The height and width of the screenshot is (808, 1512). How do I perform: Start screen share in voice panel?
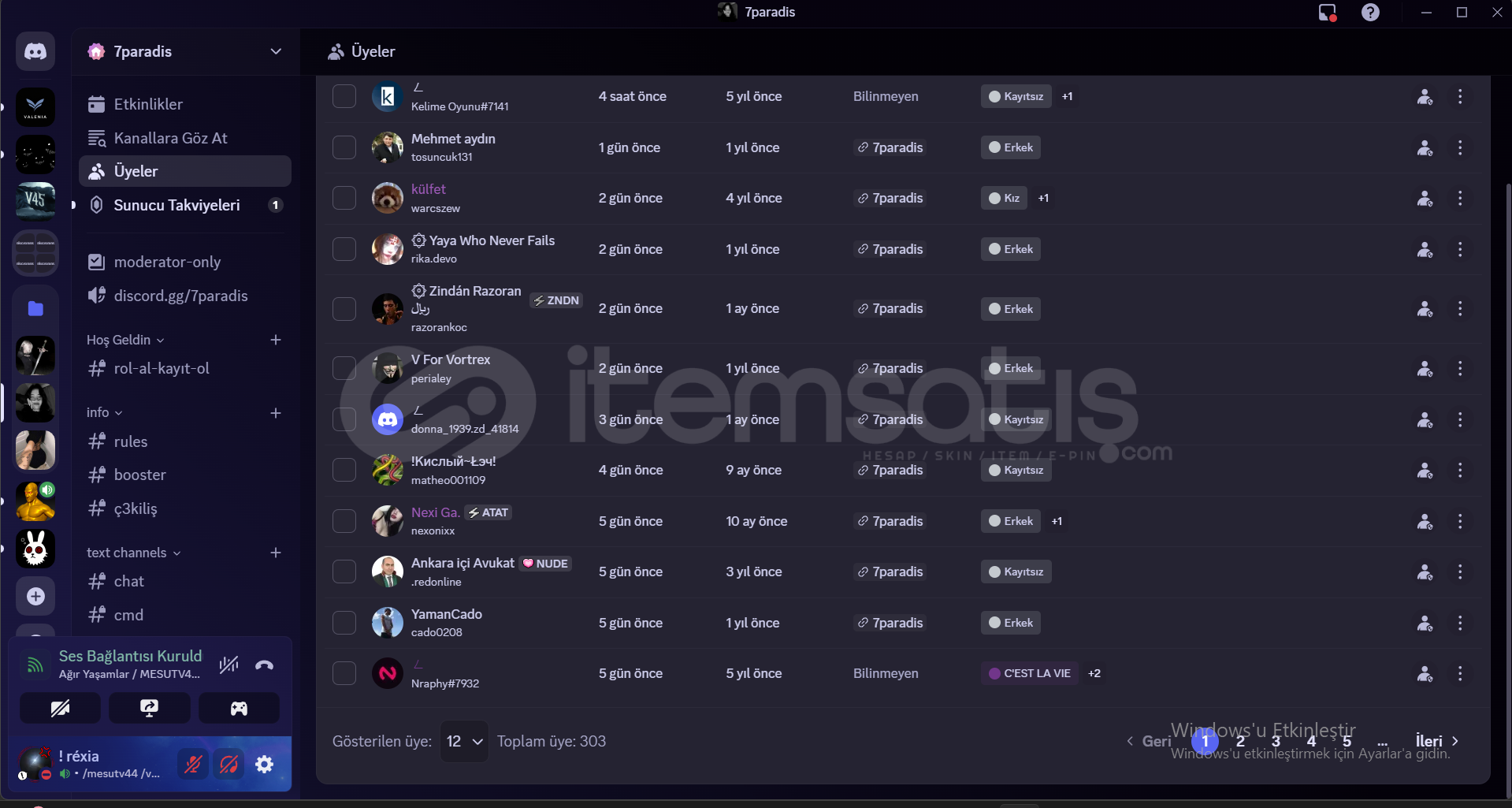pyautogui.click(x=150, y=708)
